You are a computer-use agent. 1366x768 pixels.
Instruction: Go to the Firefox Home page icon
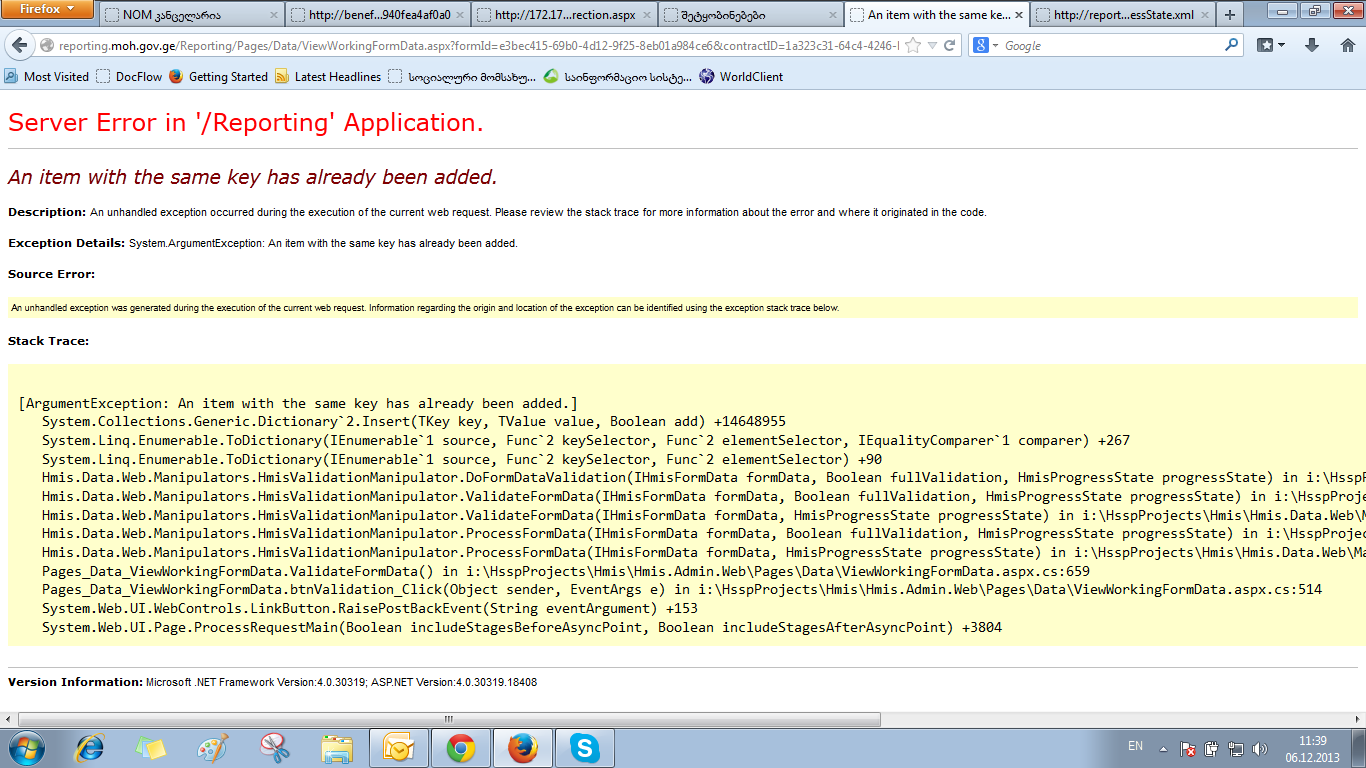[x=1347, y=46]
